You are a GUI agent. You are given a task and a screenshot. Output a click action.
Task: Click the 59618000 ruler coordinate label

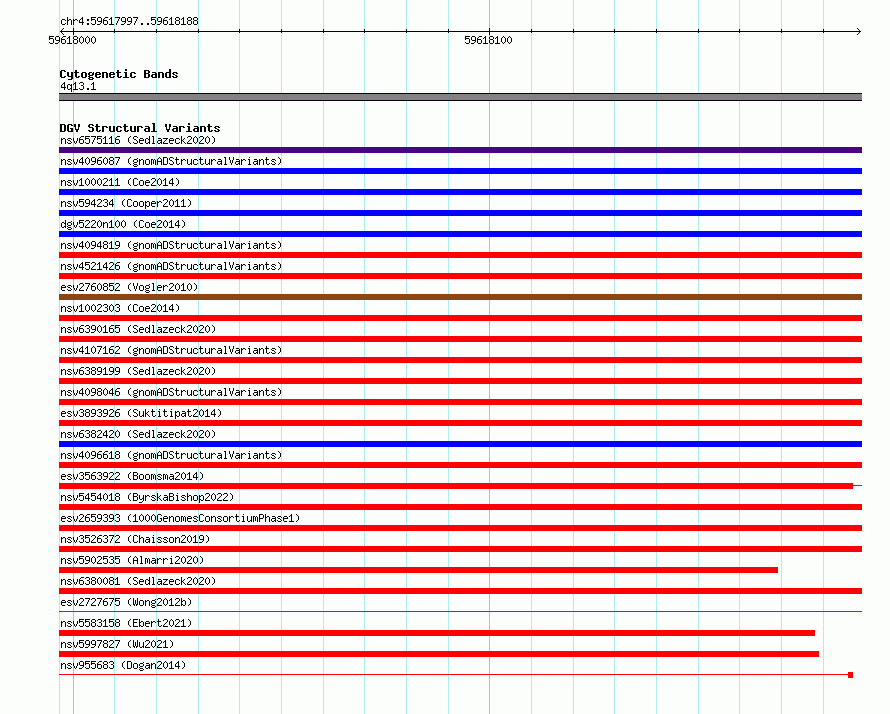click(x=72, y=40)
